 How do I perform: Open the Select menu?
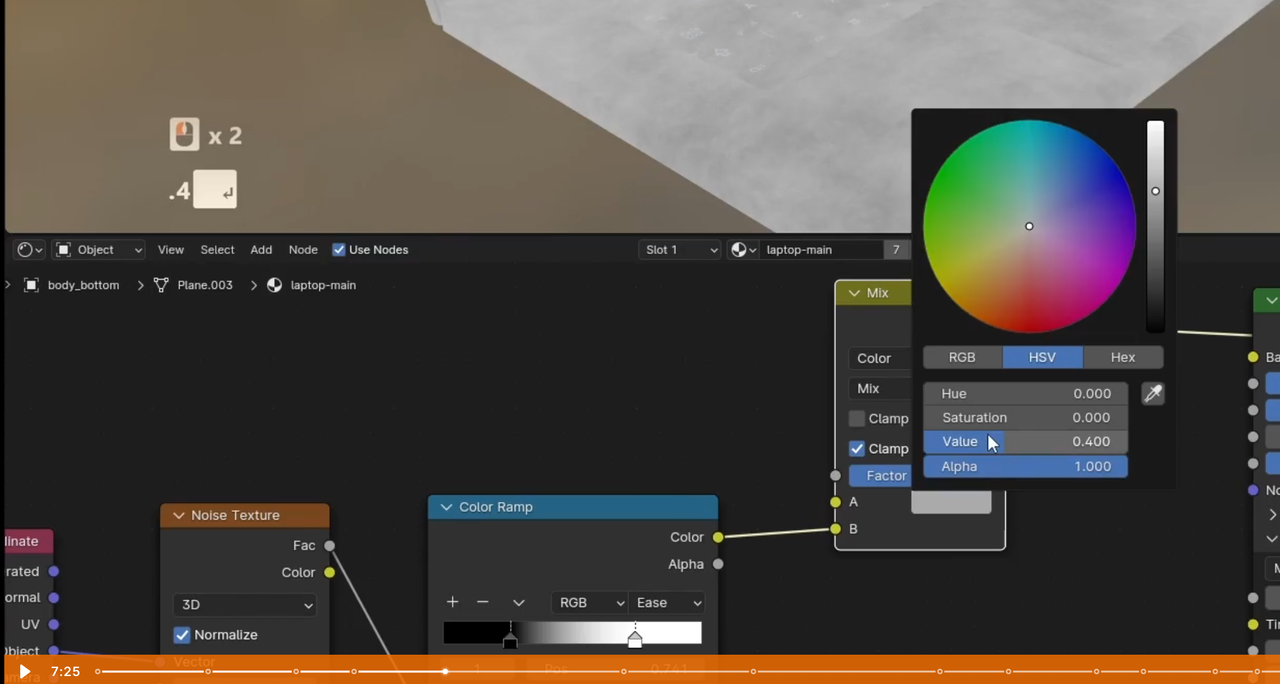tap(217, 250)
